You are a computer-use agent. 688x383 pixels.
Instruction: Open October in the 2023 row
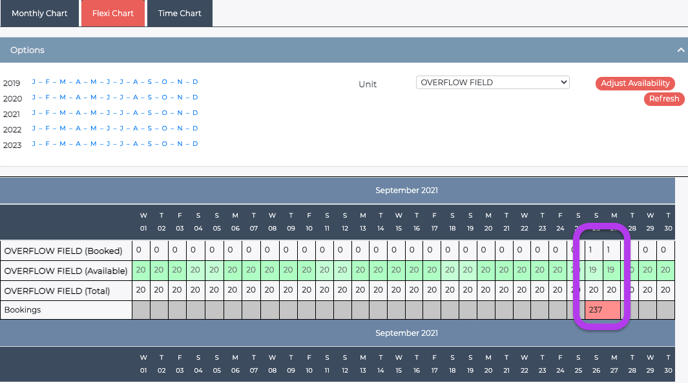164,144
